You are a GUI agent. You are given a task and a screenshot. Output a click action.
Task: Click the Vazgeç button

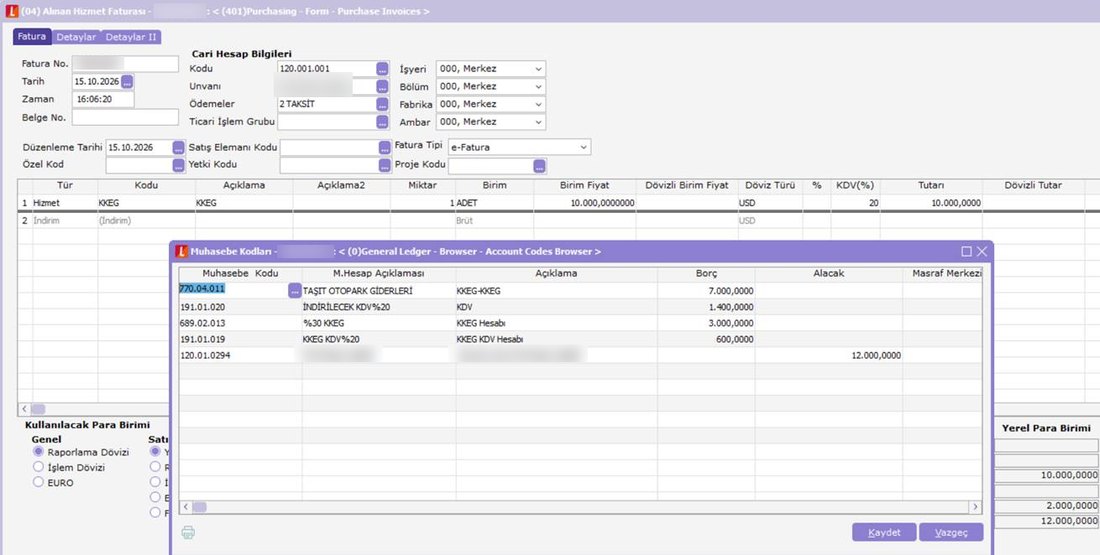click(x=951, y=533)
